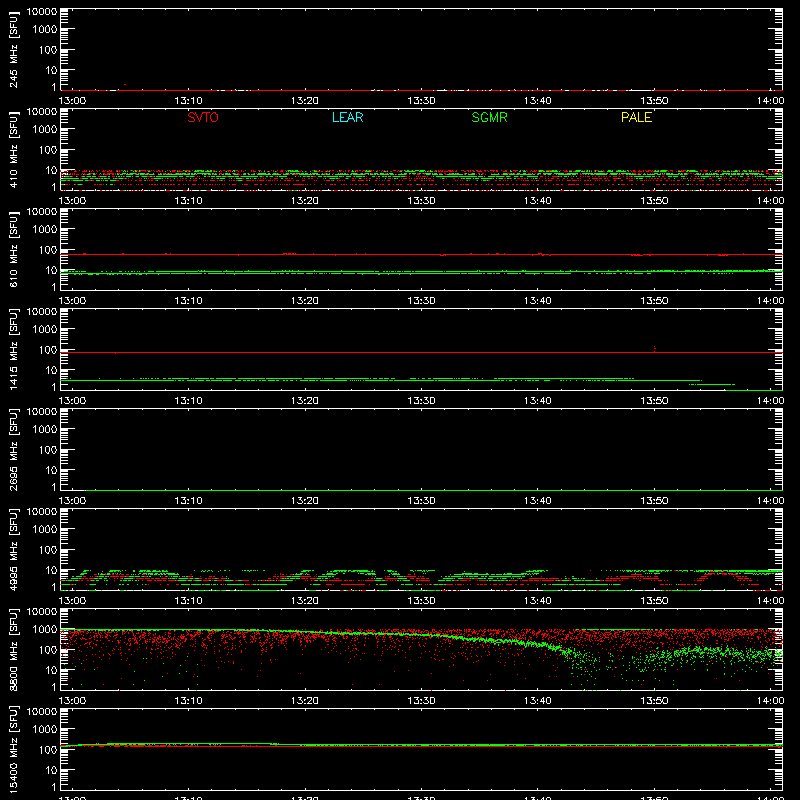
Task: Select the 410 MHz [SFU] axis title
Action: pos(14,149)
